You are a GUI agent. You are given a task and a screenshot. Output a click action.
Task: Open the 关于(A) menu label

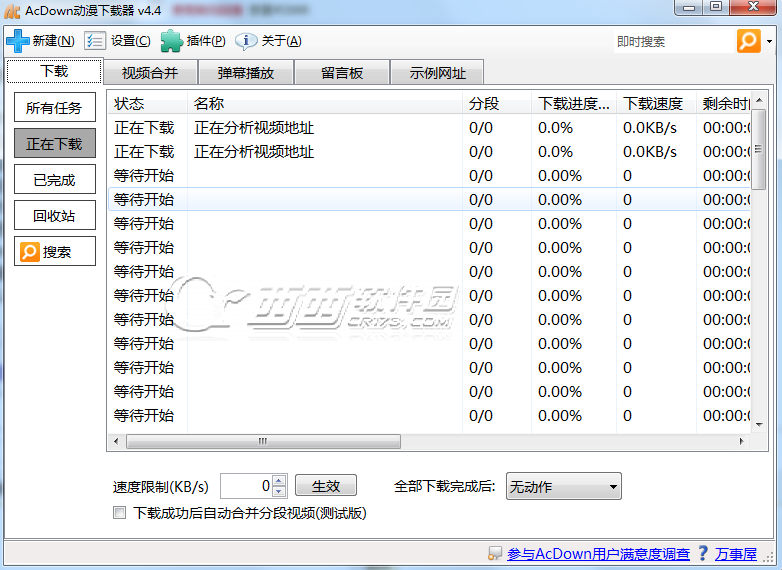click(281, 41)
